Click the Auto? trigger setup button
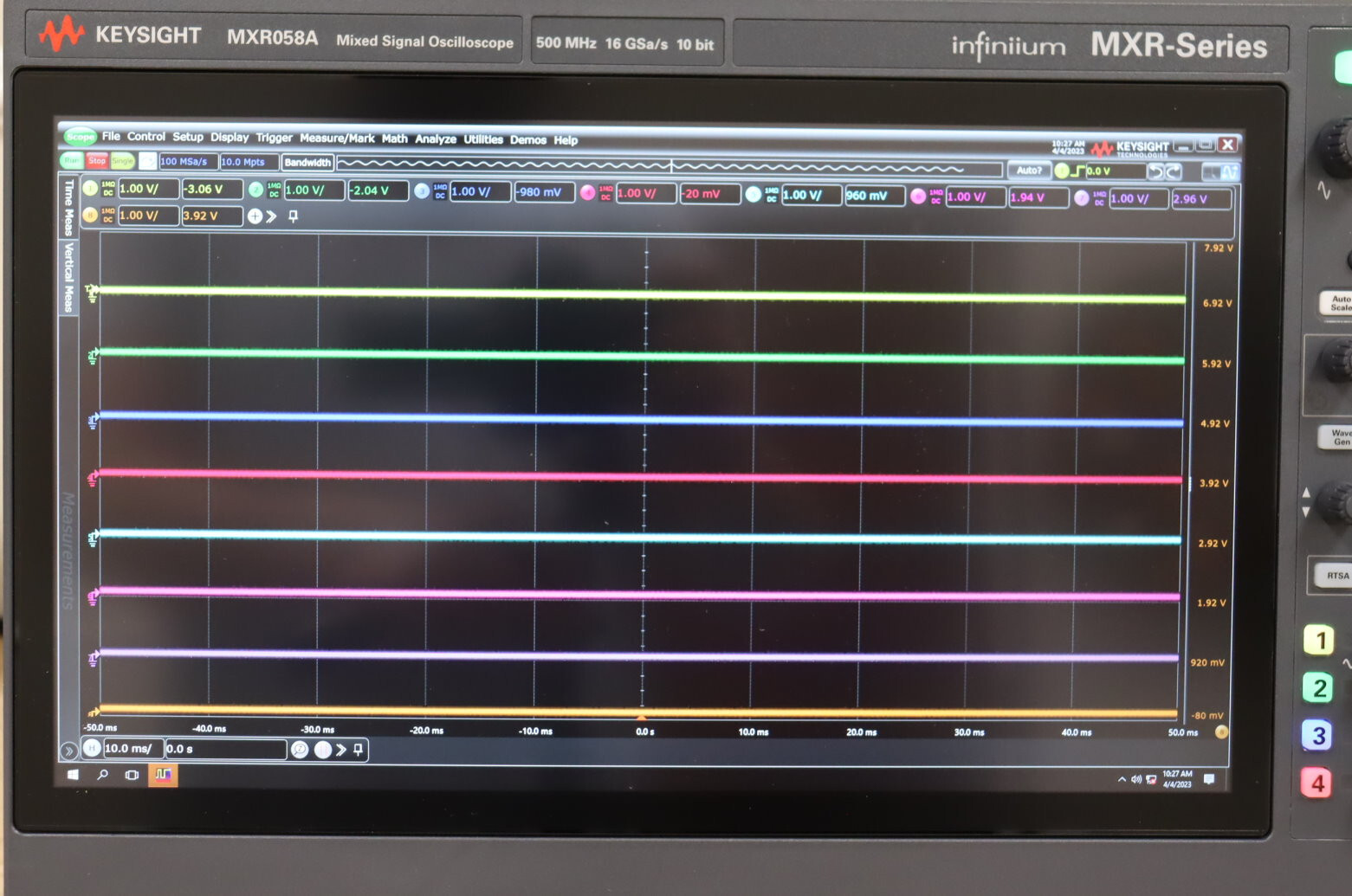 click(1029, 171)
